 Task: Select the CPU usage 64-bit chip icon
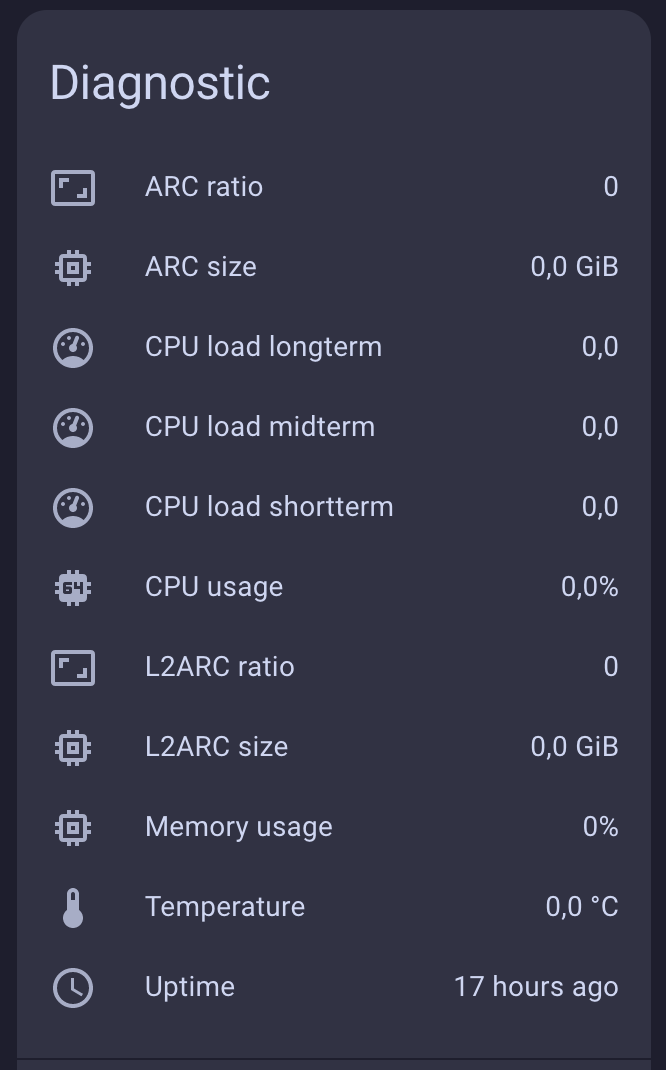[x=72, y=587]
